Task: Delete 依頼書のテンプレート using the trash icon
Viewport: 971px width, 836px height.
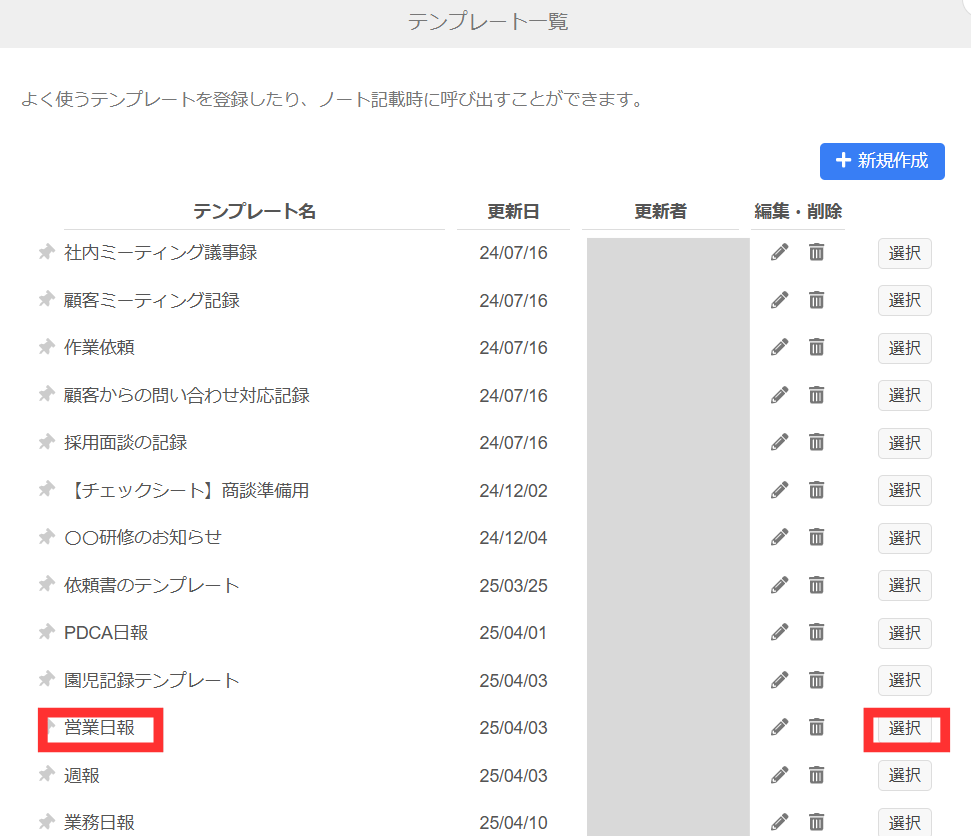Action: (816, 585)
